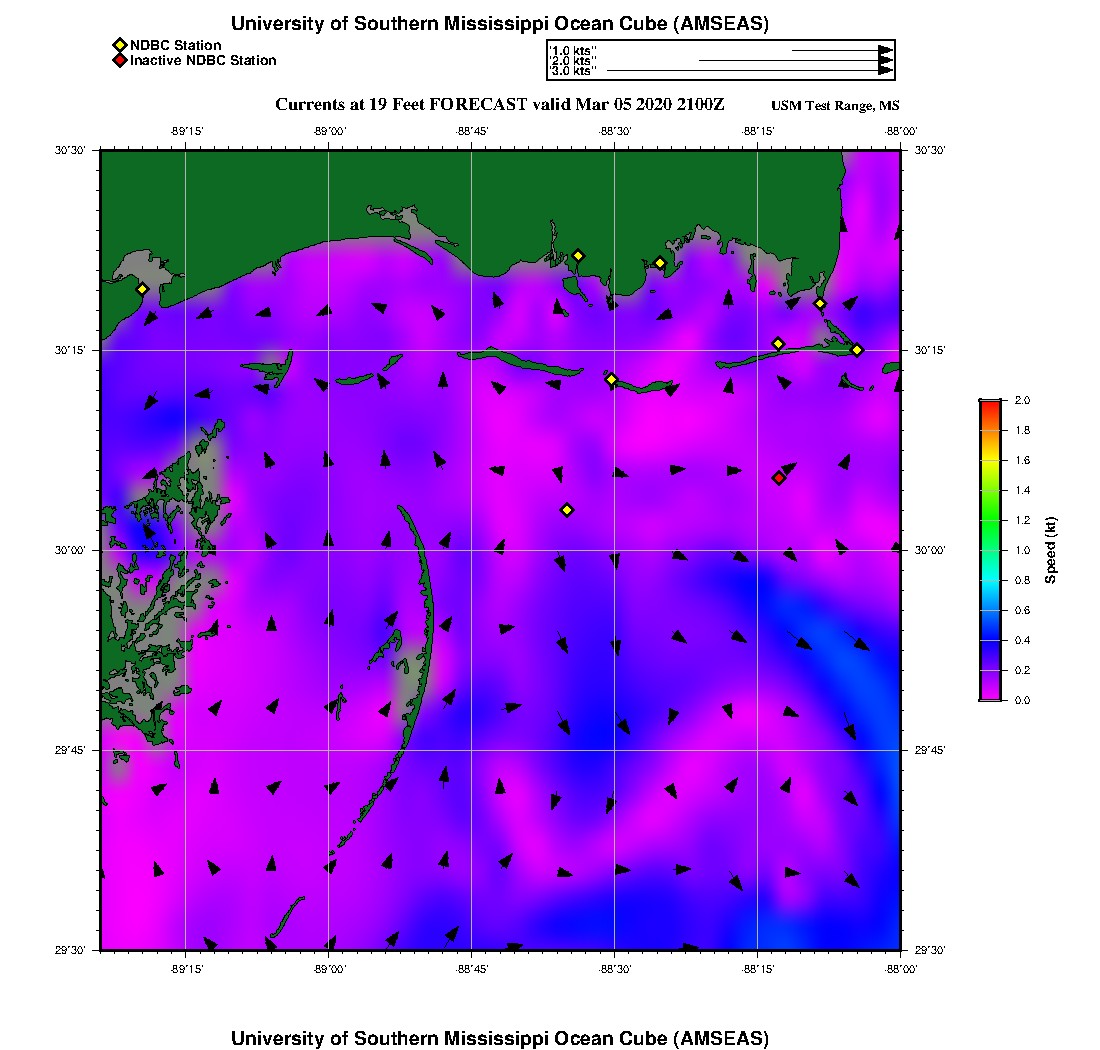The image size is (1100, 1050).
Task: Click the red Inactive NDBC Station legend diamond
Action: (x=119, y=60)
